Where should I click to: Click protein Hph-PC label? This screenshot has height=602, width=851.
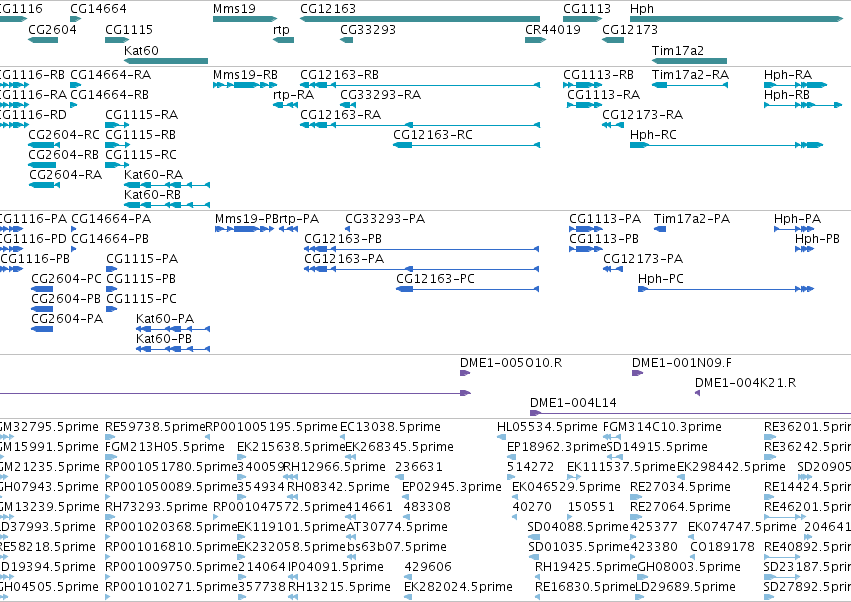tap(661, 278)
